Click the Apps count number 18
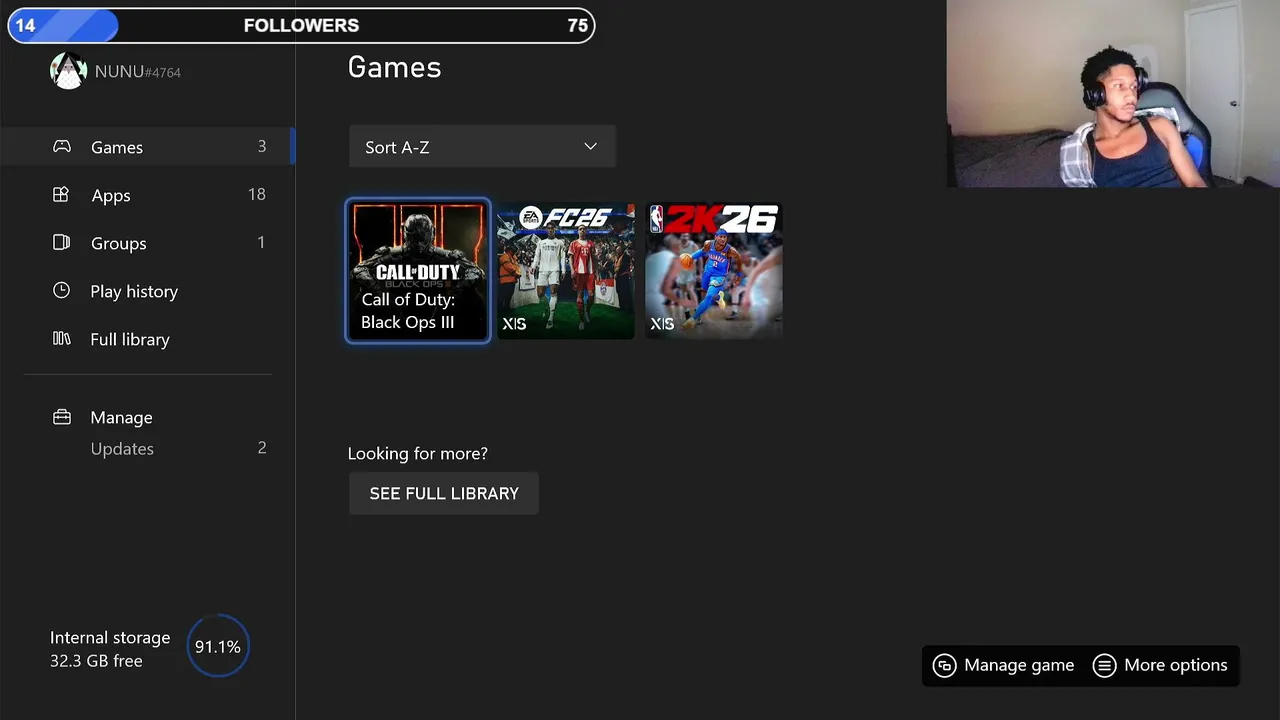 257,195
